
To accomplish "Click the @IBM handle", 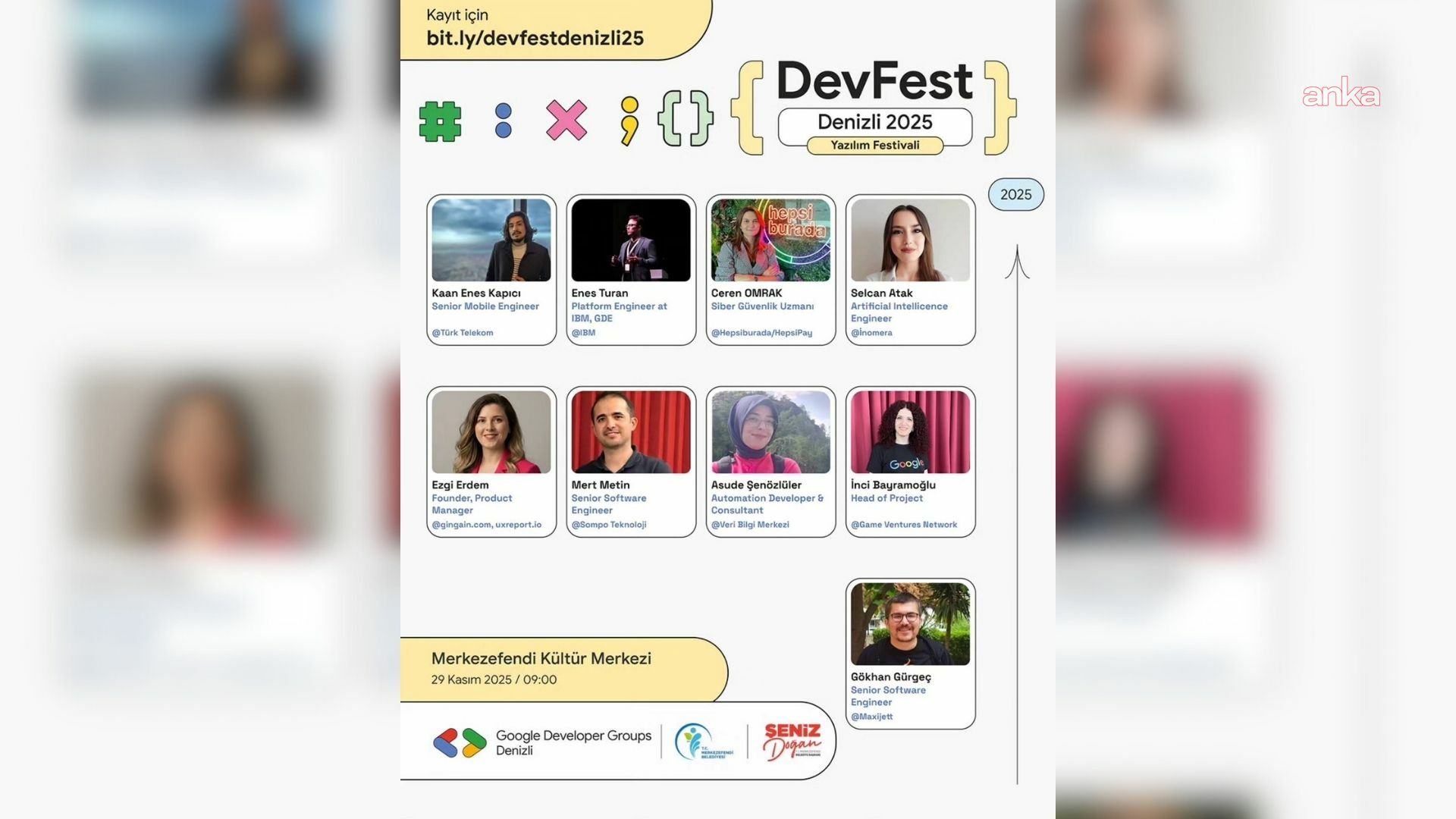I will click(583, 333).
